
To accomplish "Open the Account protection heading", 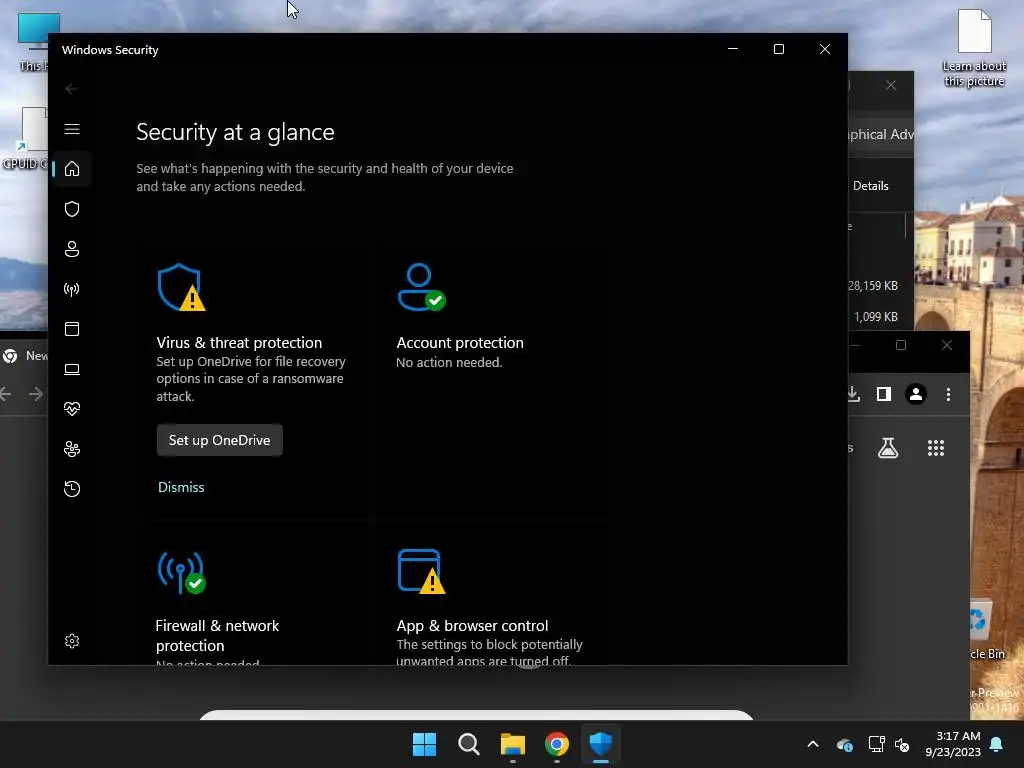I will [460, 343].
